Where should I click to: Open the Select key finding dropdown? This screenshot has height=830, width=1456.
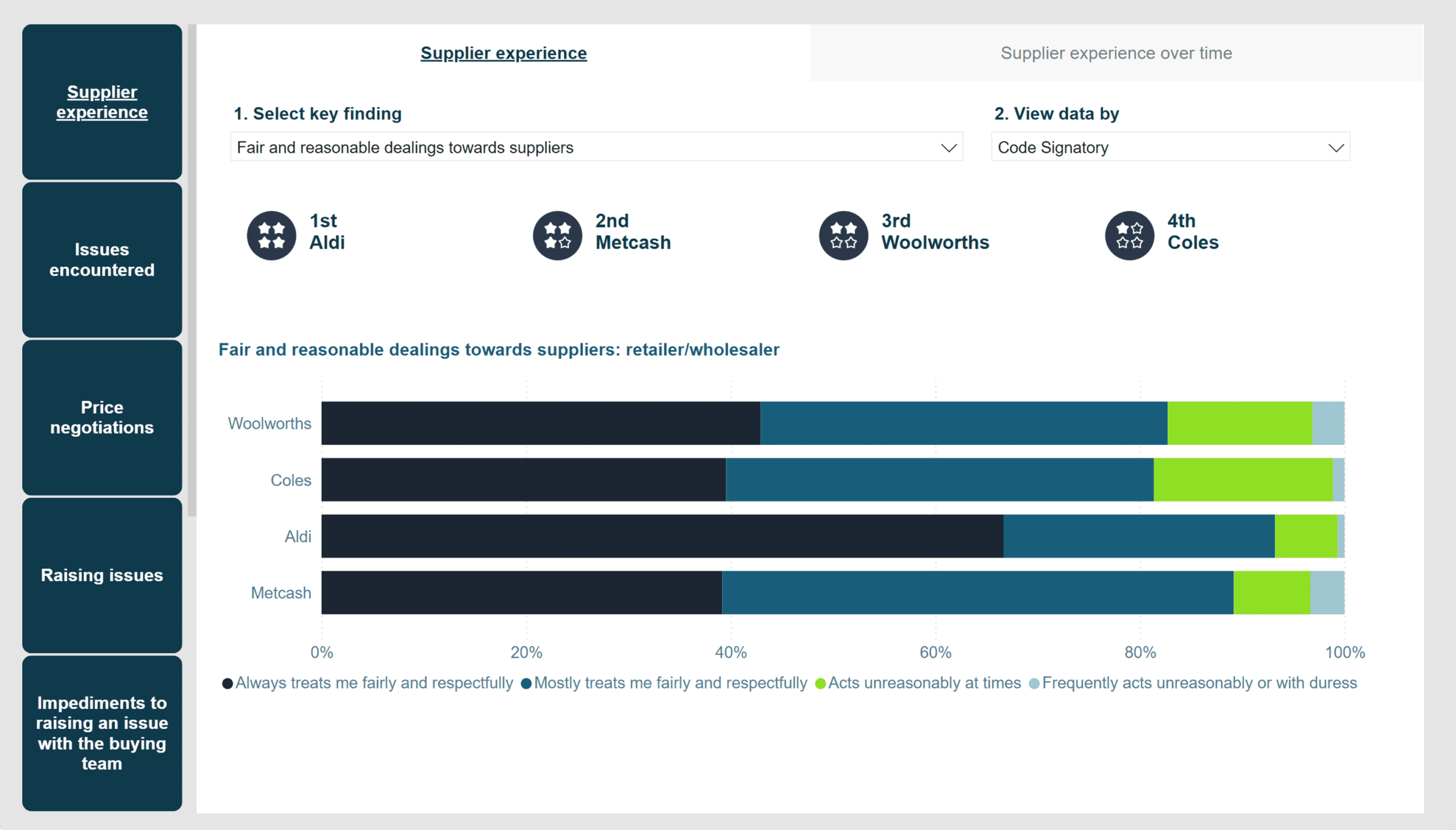(596, 148)
